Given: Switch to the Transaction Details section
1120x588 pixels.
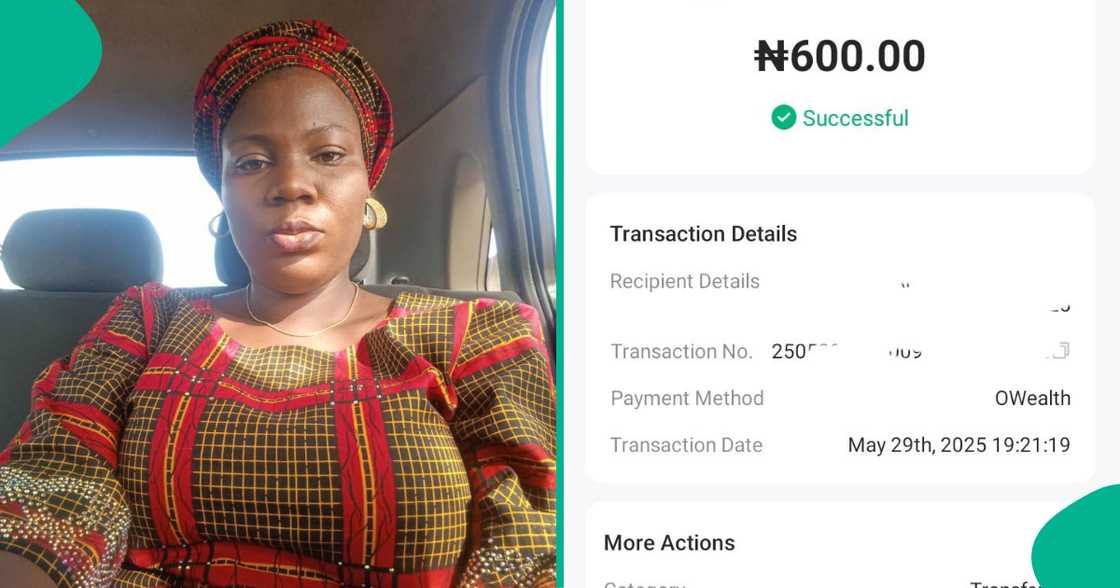Looking at the screenshot, I should pos(703,233).
